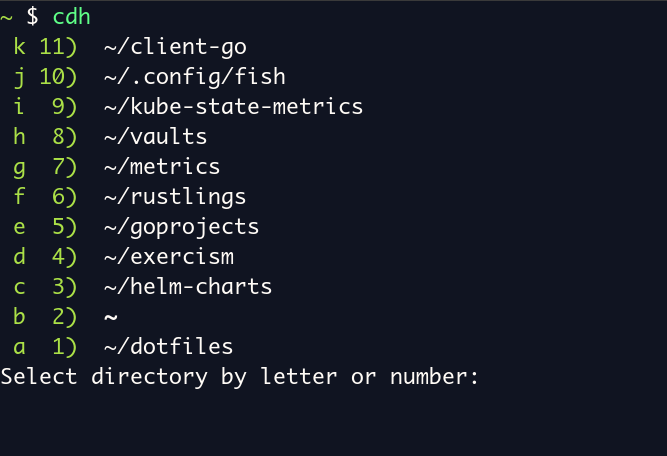The width and height of the screenshot is (667, 456).
Task: Click the letter a shortcut label
Action: pos(20,347)
